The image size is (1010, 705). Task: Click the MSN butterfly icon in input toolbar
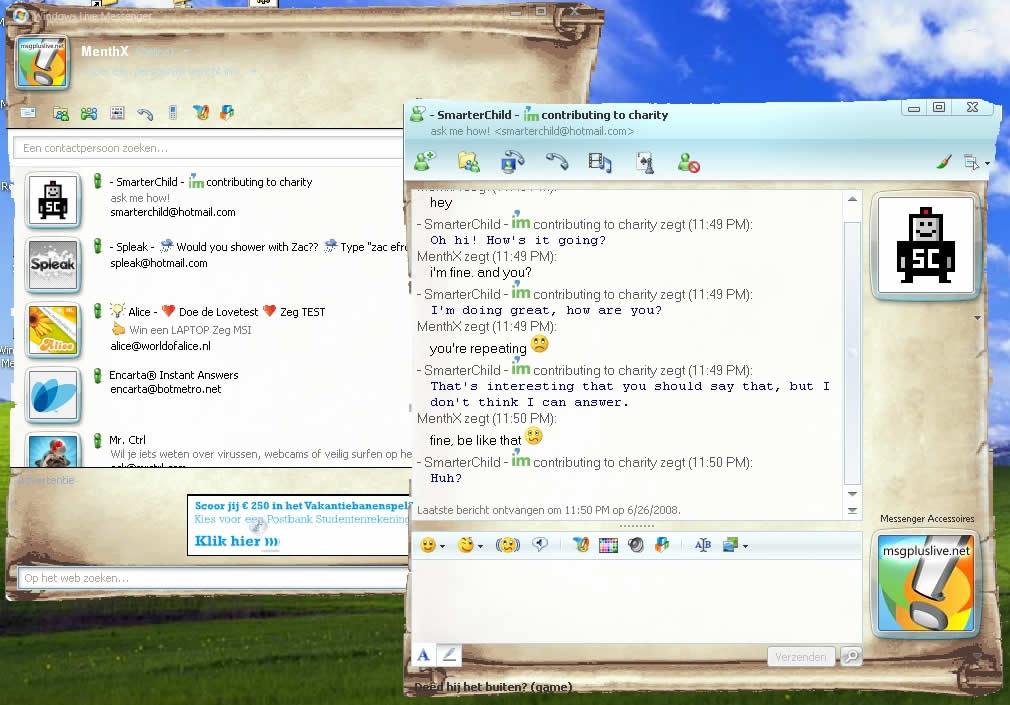point(581,545)
